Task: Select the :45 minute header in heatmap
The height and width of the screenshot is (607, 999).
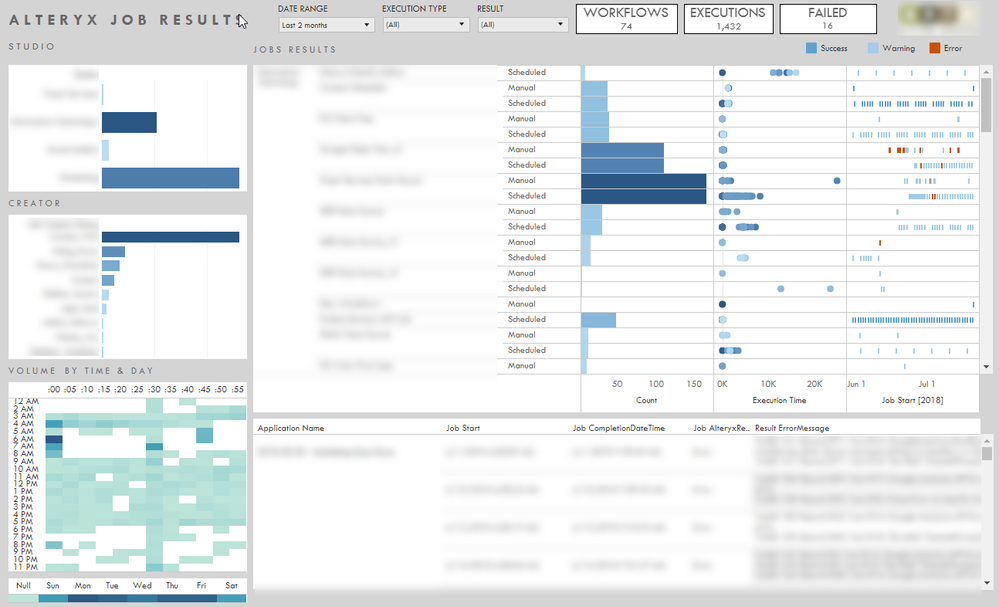Action: (204, 389)
